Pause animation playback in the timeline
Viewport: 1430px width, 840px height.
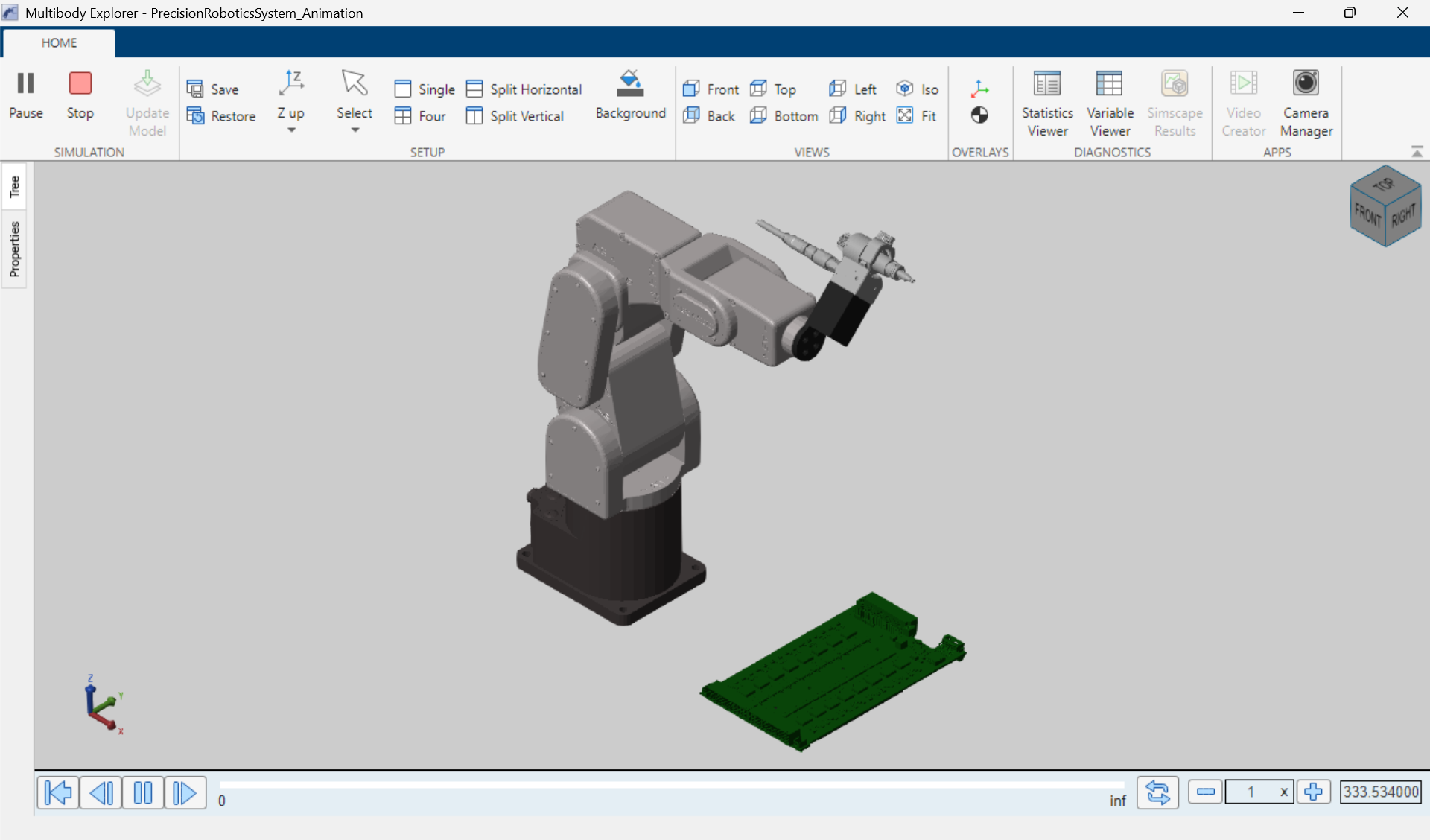coord(143,792)
